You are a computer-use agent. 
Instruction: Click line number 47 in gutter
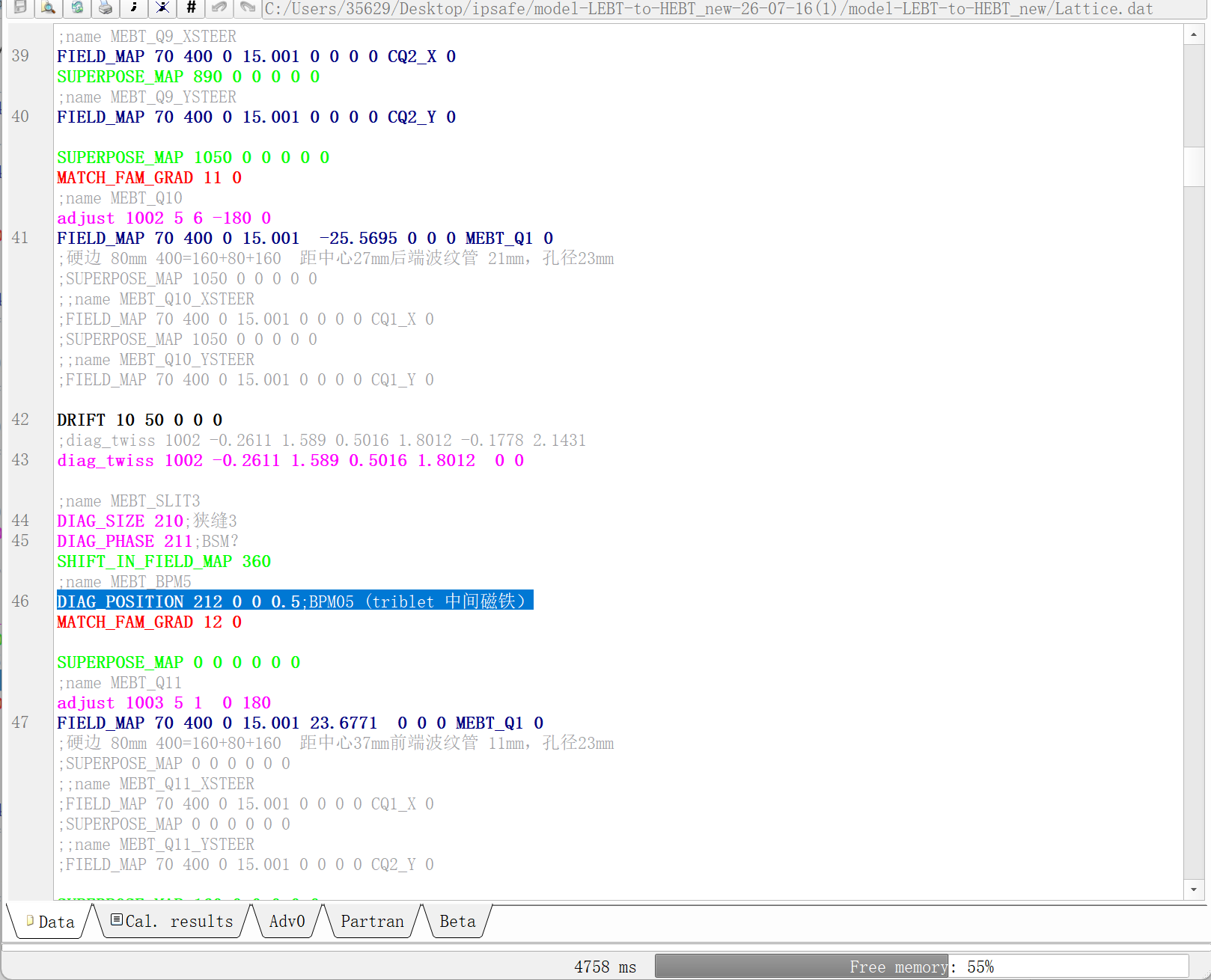click(x=20, y=723)
